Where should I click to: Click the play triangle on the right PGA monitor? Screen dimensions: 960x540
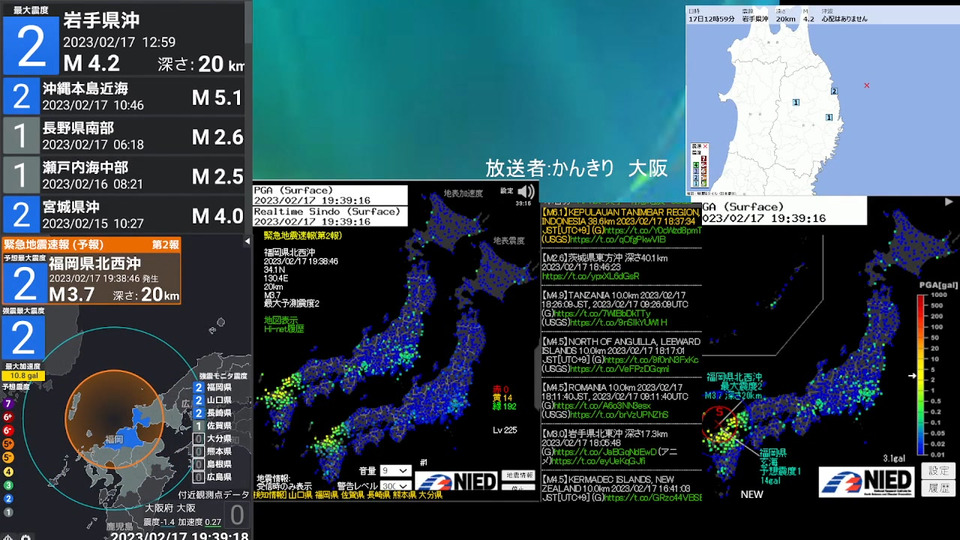pos(948,201)
